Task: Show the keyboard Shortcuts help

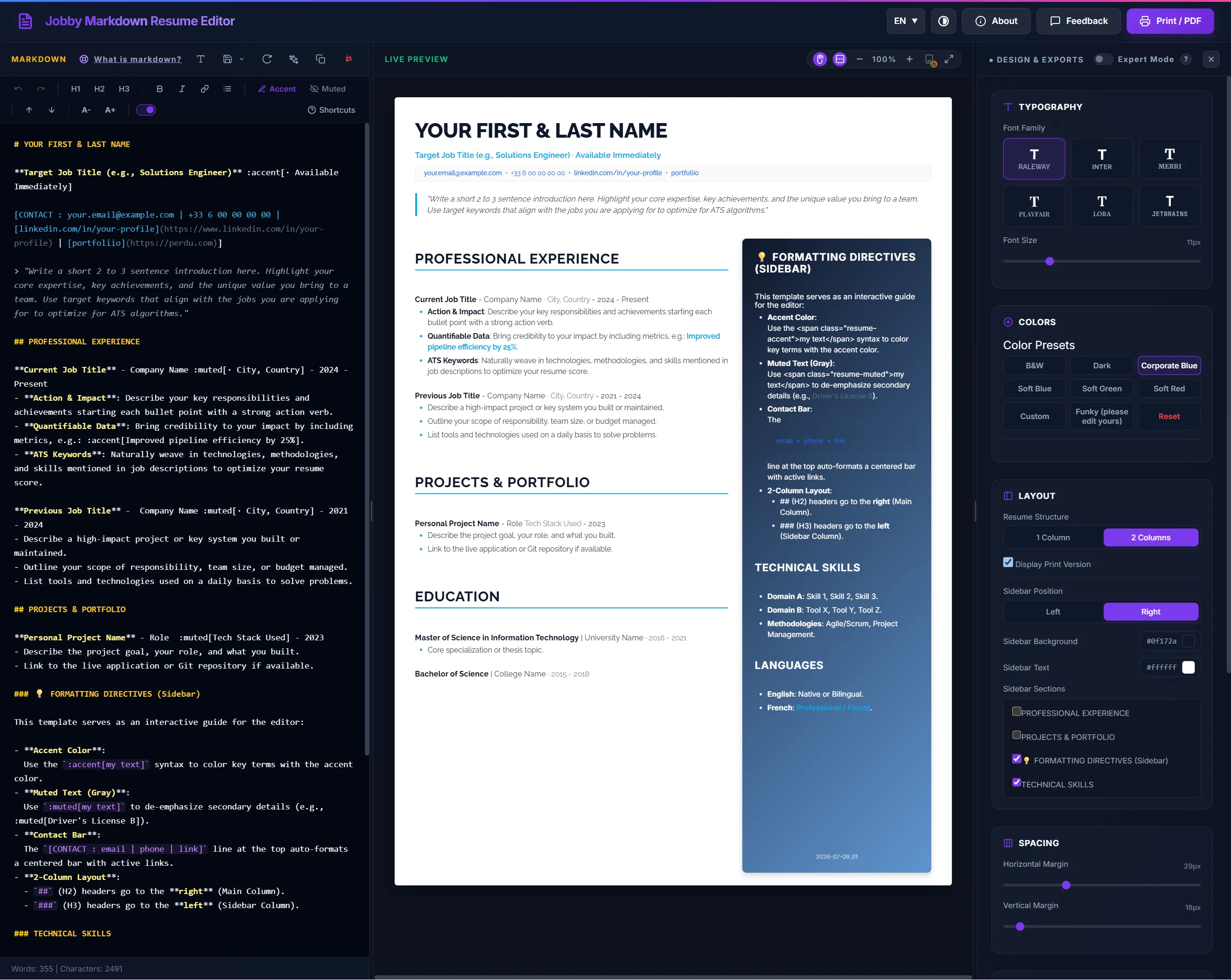Action: pyautogui.click(x=332, y=110)
